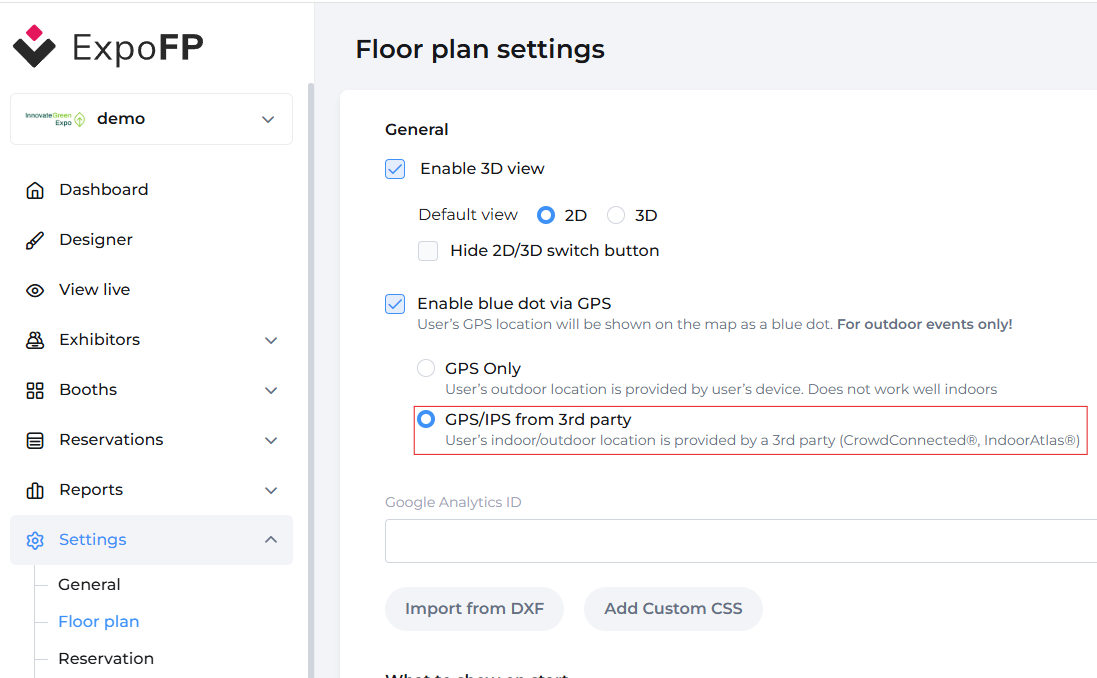Click the ExpoFP logo icon
The width and height of the screenshot is (1097, 678).
34,46
